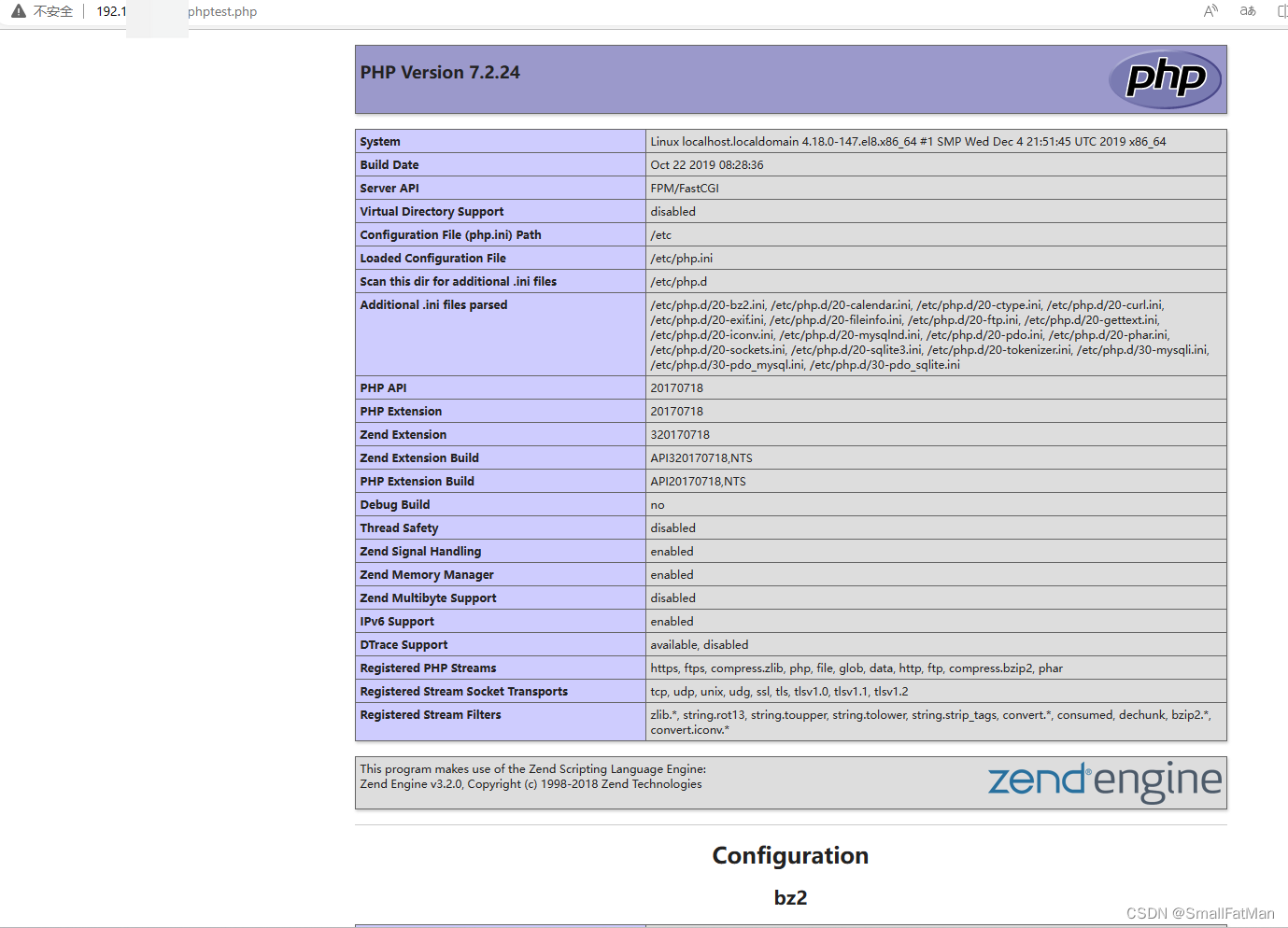Click the https, ftps, compress.zlib streams value

856,668
